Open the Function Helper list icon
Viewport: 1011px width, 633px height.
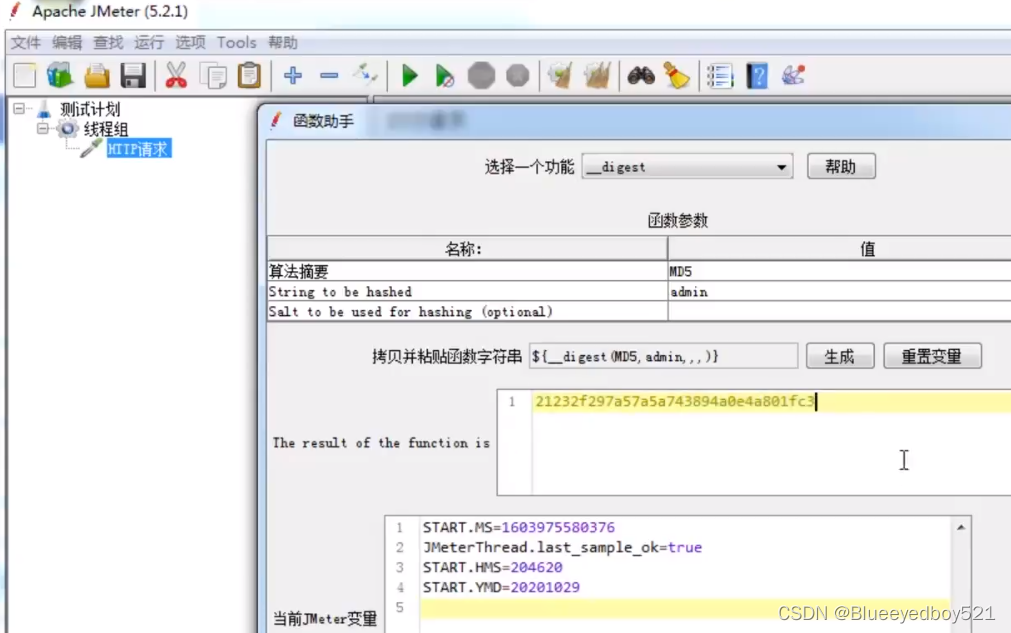[x=720, y=75]
